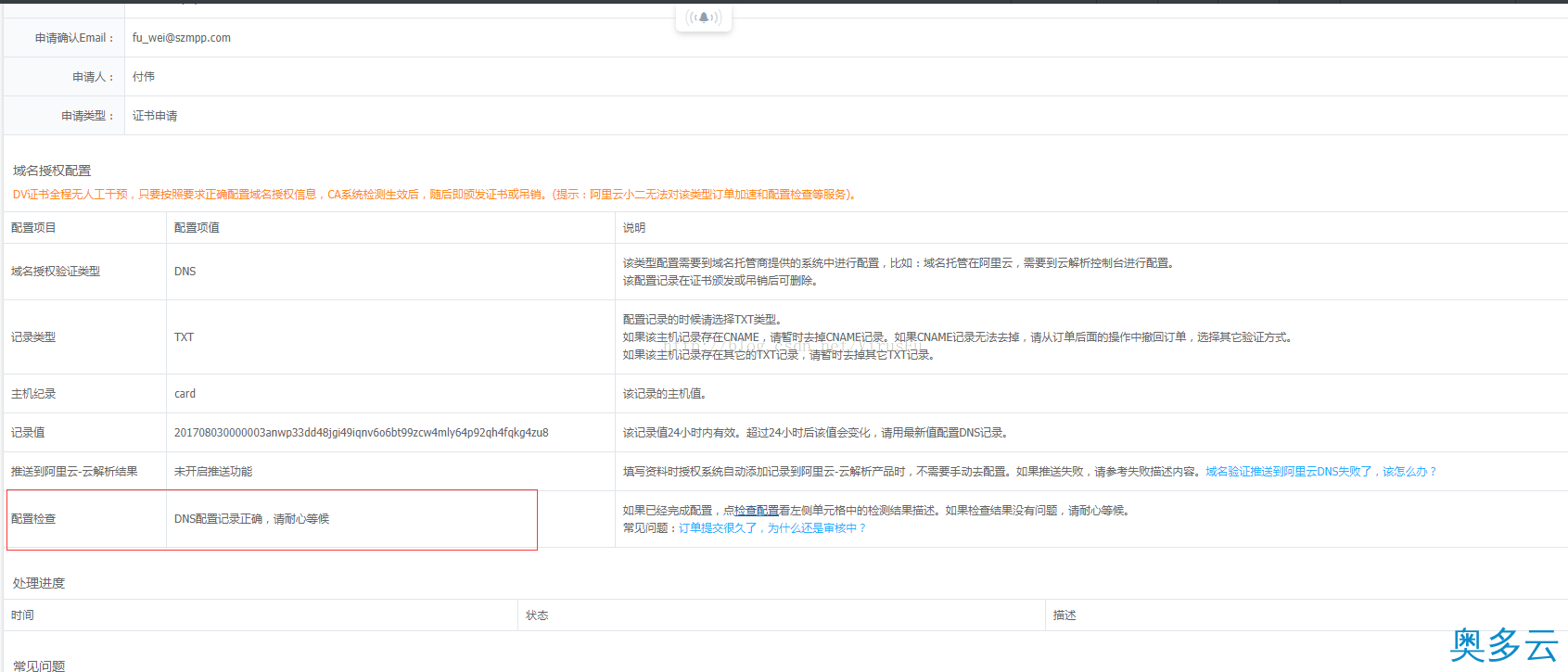Click the 常见问题 section heading

tap(39, 666)
